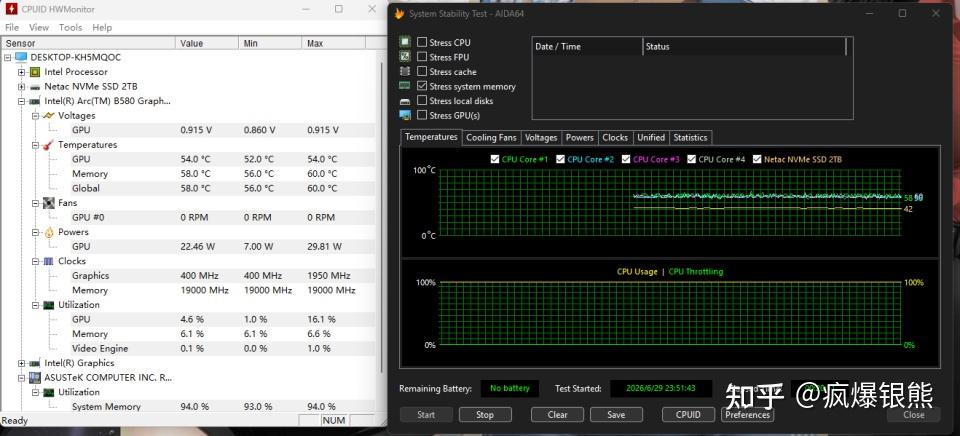The width and height of the screenshot is (960, 436).
Task: Click the Clocks icon in HWMonitor tree
Action: click(49, 261)
